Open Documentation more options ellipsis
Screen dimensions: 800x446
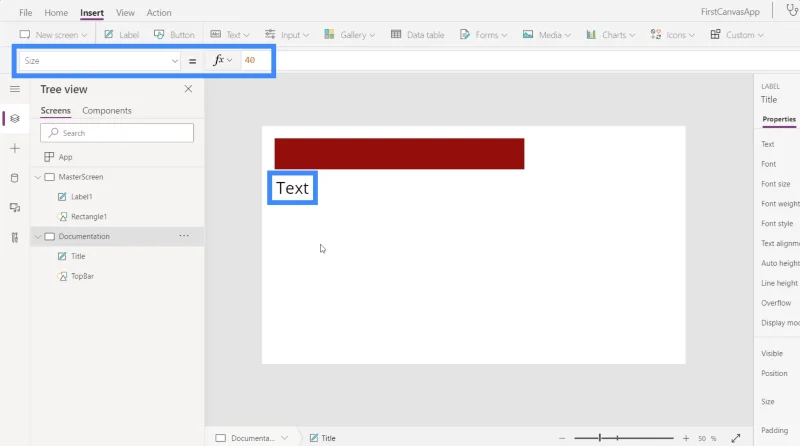[184, 236]
